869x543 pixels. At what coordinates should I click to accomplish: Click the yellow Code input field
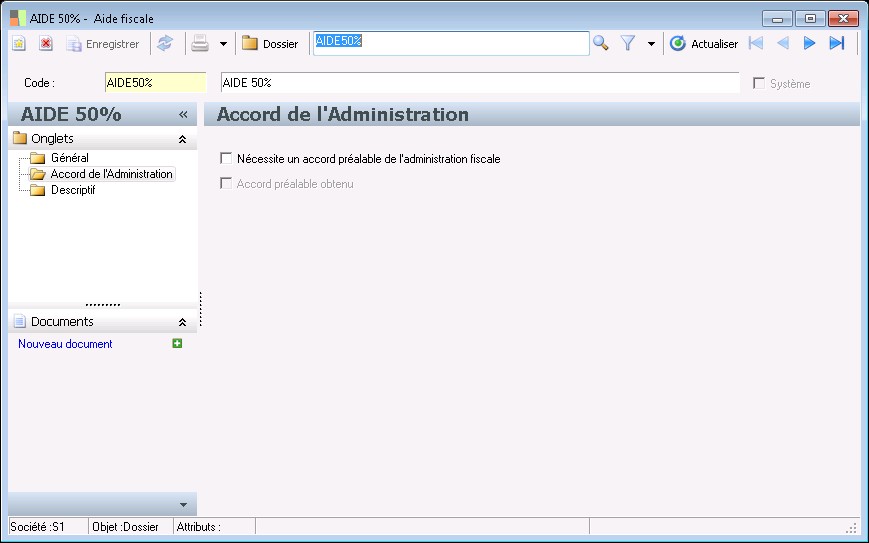pos(155,83)
